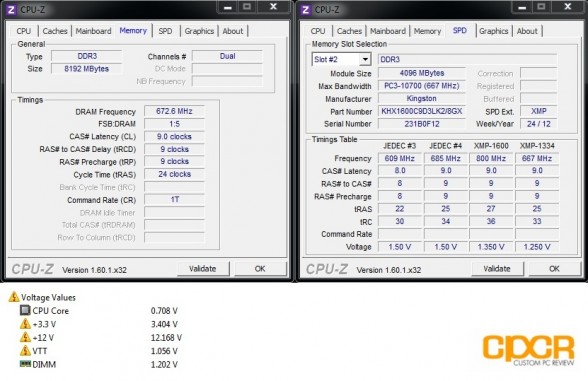Click Validate button in left CPU-Z window
The width and height of the screenshot is (588, 381).
click(x=203, y=268)
